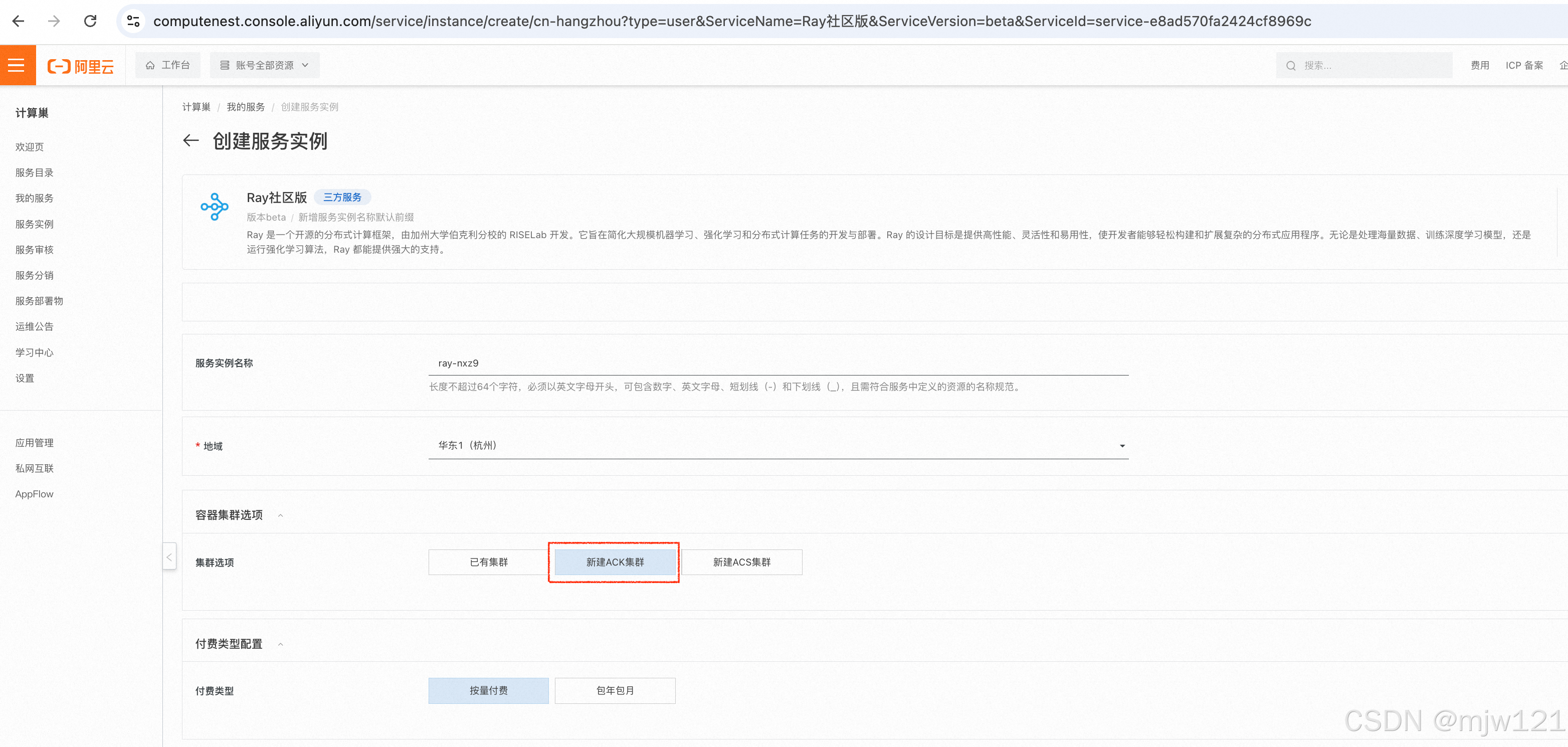
Task: Collapse the 容器集群选项 section
Action: [281, 516]
